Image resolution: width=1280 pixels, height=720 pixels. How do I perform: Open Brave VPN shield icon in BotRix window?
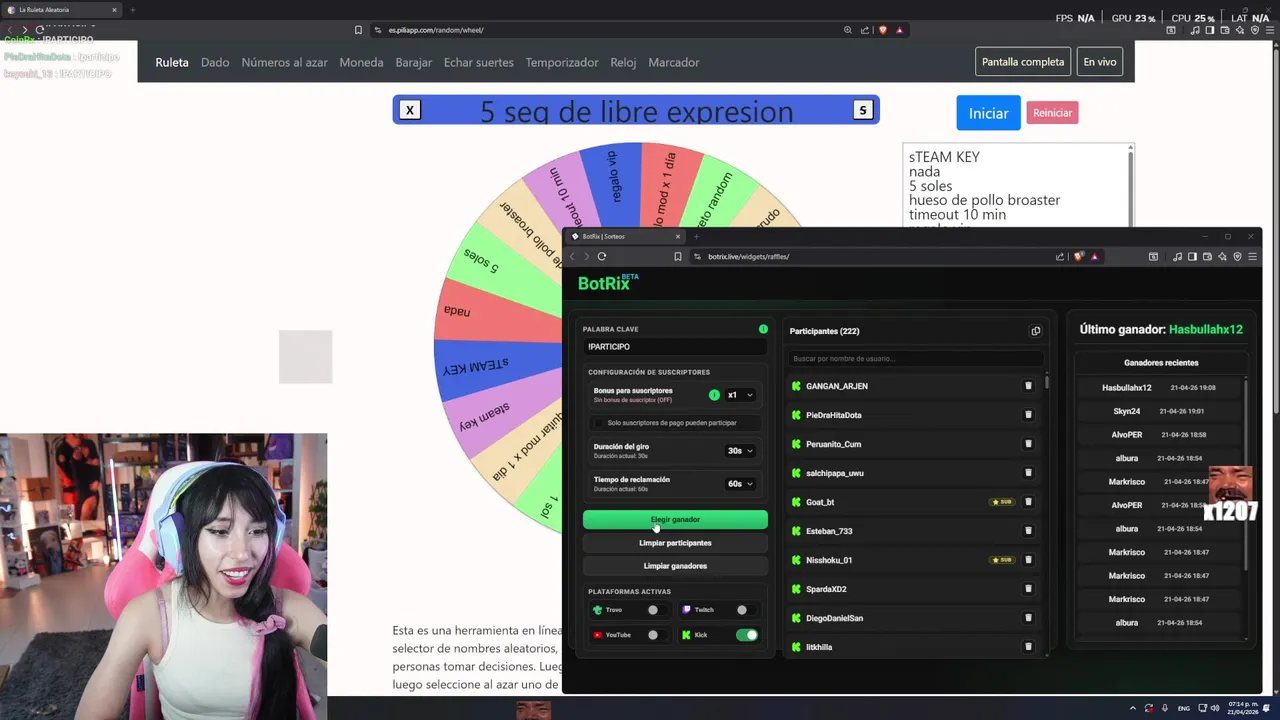tap(1237, 257)
